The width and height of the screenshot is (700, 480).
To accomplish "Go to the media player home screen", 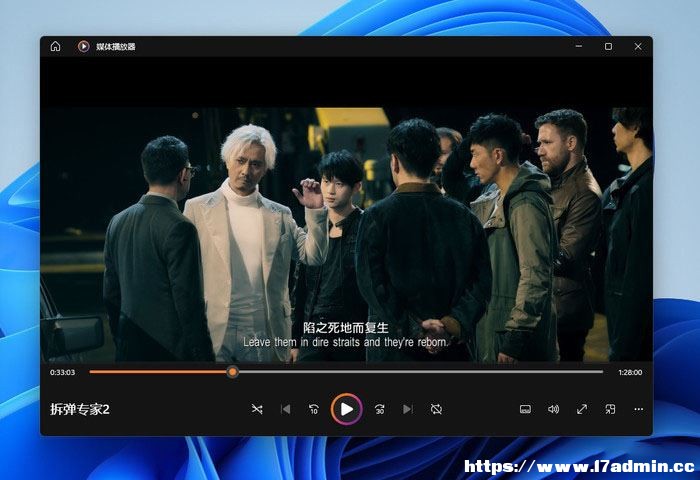I will tap(55, 46).
